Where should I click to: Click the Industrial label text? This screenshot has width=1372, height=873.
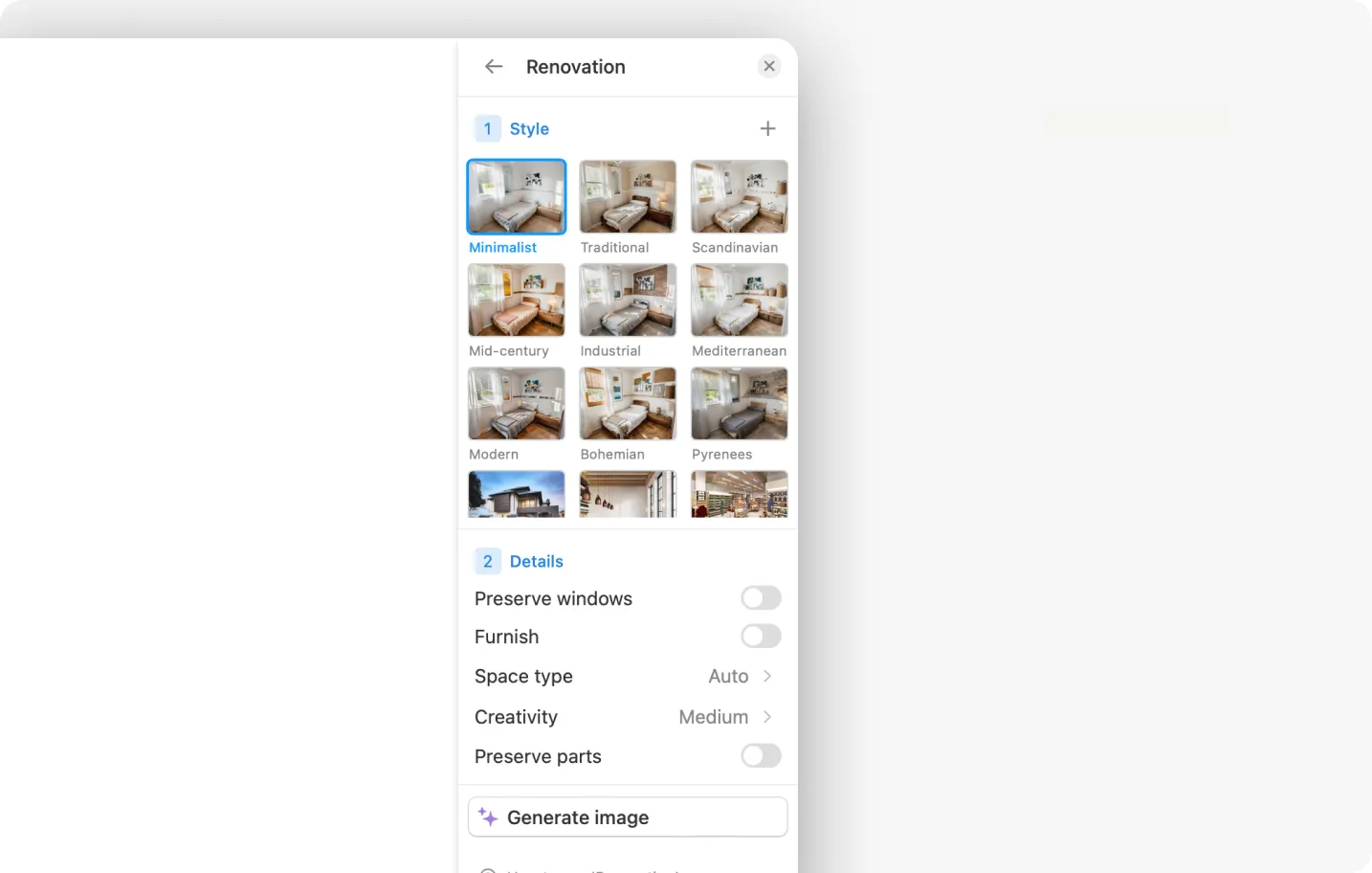[x=610, y=350]
